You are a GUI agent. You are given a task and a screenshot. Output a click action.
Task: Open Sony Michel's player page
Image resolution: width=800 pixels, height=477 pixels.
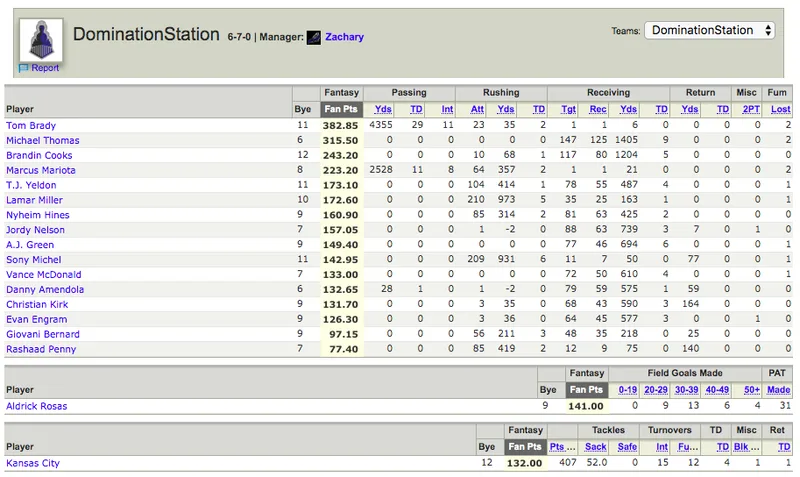[34, 260]
